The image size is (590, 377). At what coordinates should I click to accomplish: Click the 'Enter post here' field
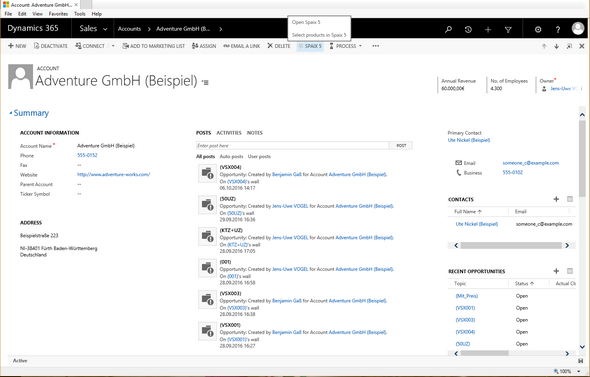click(x=292, y=146)
